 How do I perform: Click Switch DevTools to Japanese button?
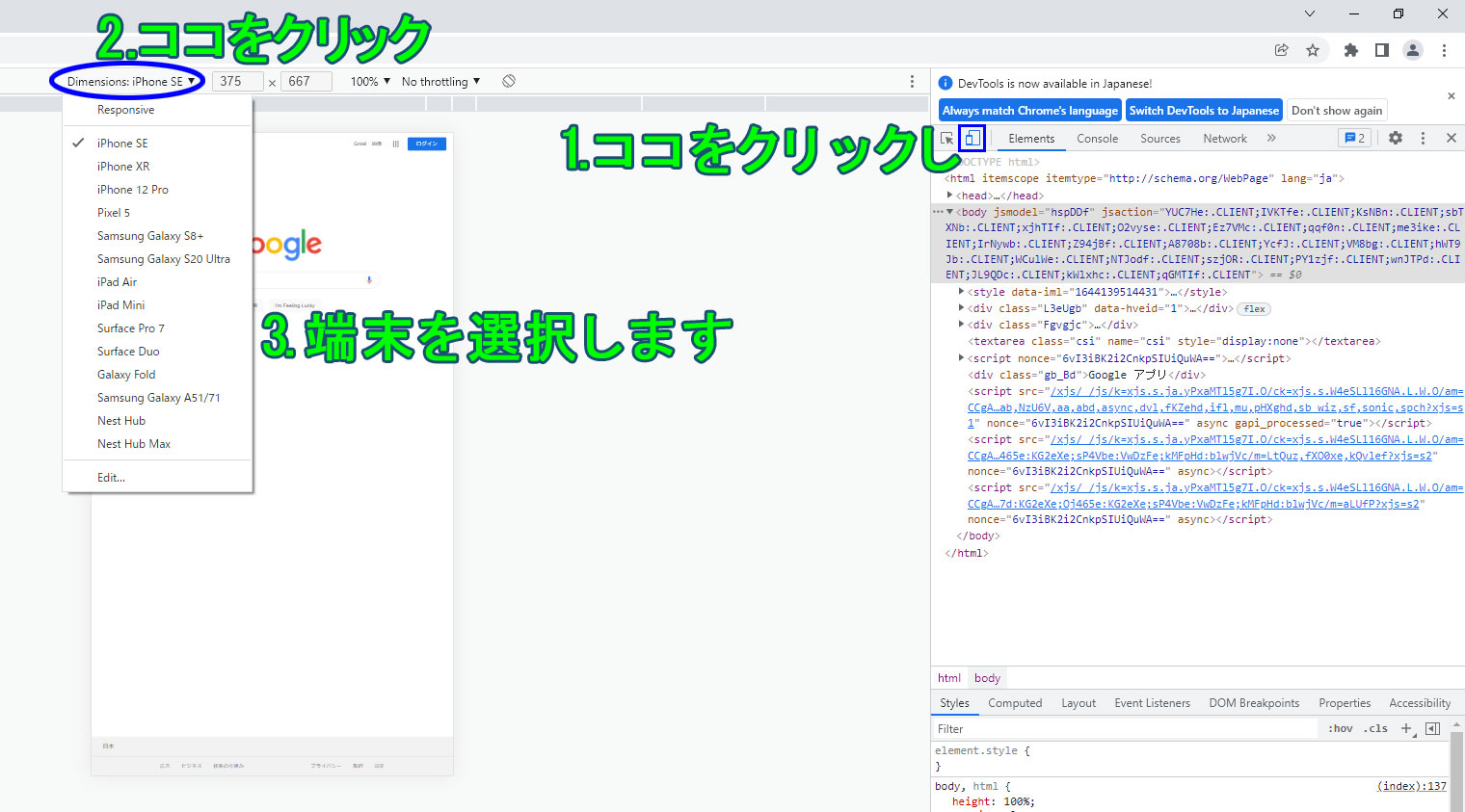(x=1204, y=111)
